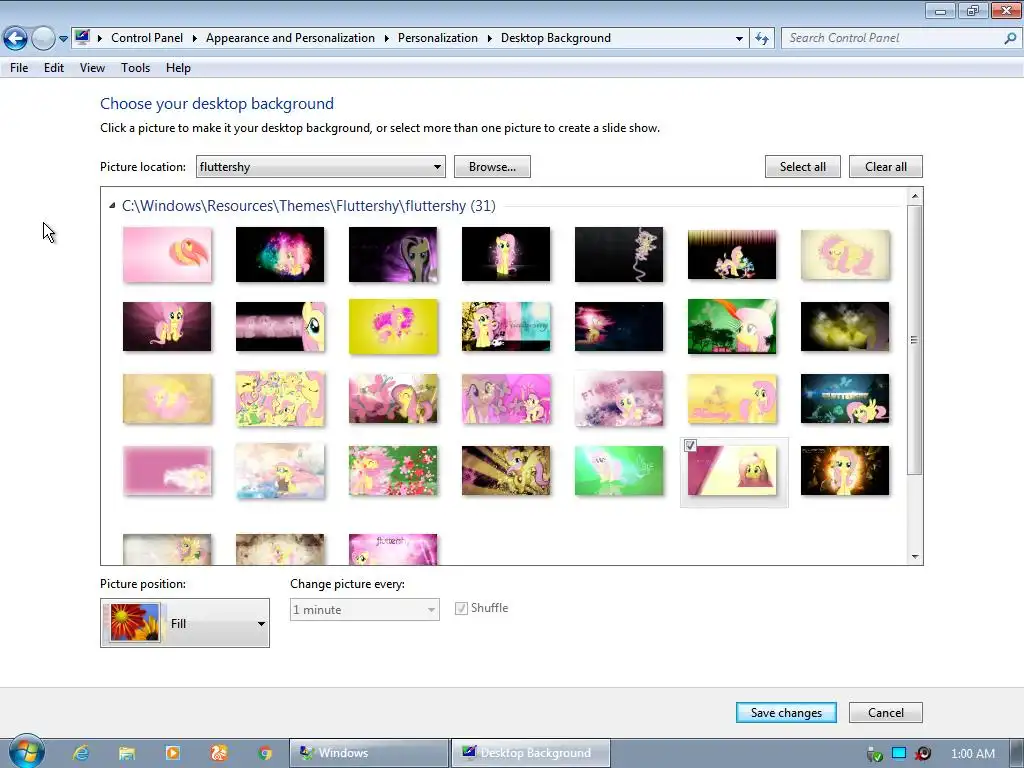Viewport: 1024px width, 768px height.
Task: Click the red-marked tray icon
Action: pos(923,754)
